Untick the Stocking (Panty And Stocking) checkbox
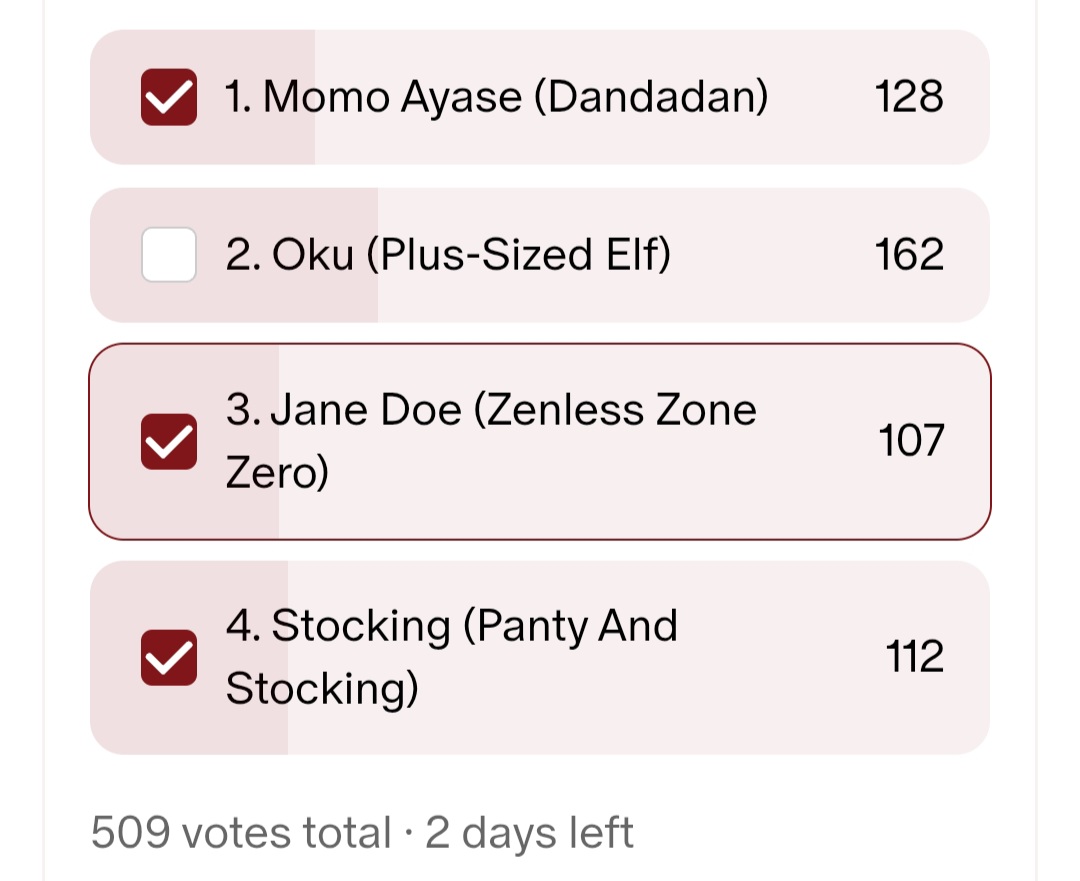 (x=168, y=657)
